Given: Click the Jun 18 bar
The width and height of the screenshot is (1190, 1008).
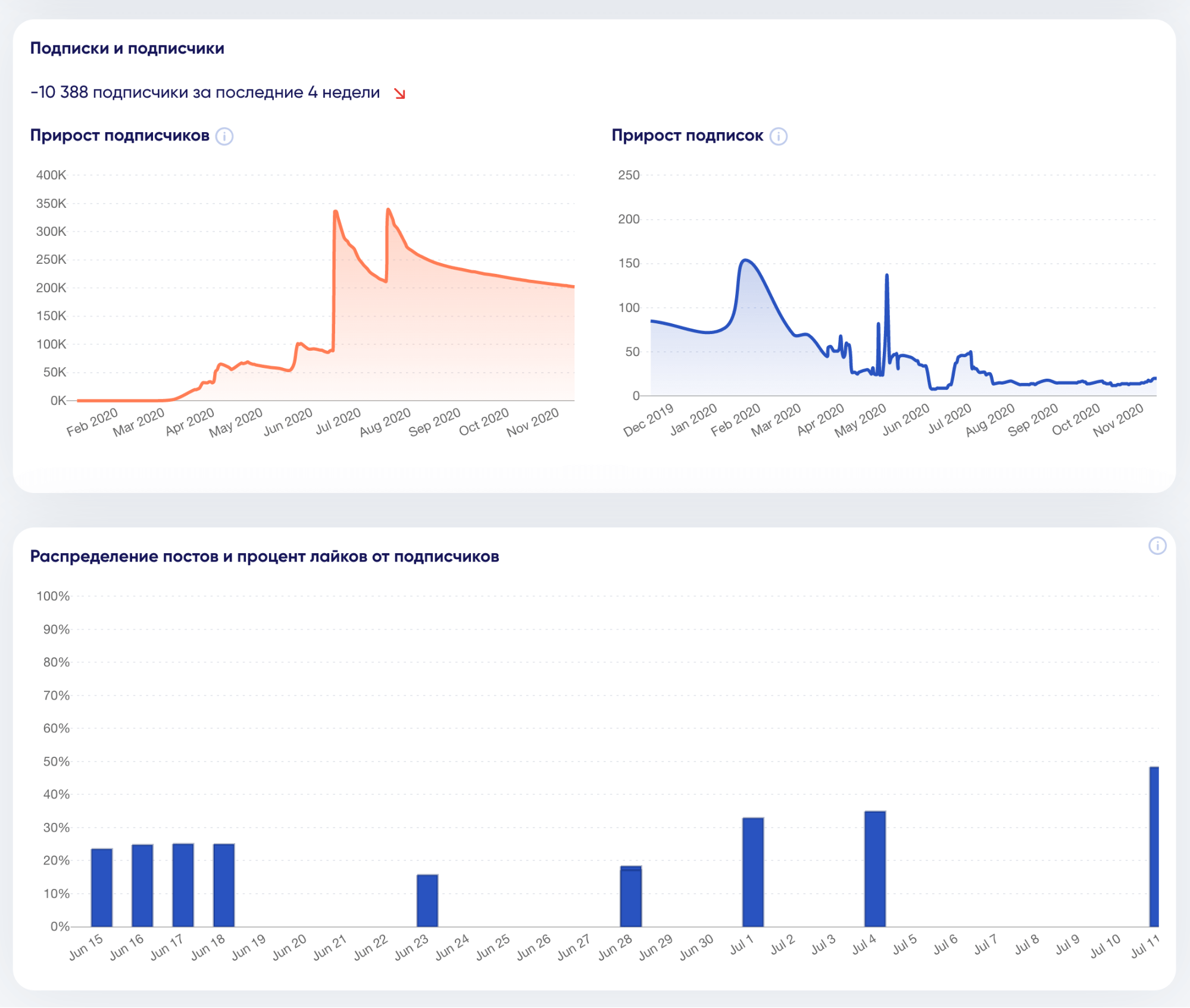Looking at the screenshot, I should click(x=224, y=885).
